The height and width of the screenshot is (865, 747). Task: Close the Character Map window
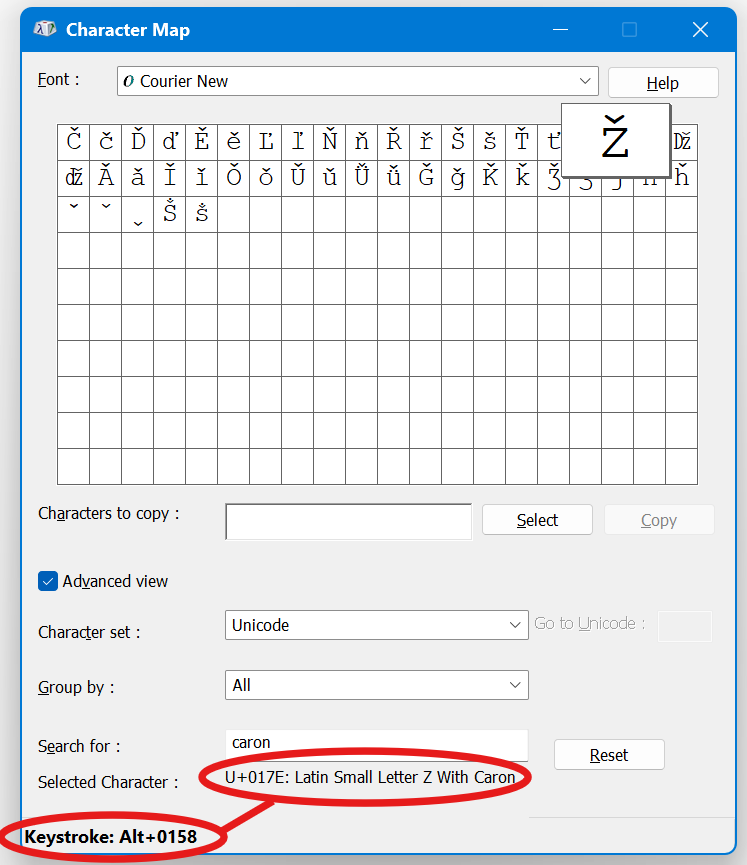coord(700,30)
